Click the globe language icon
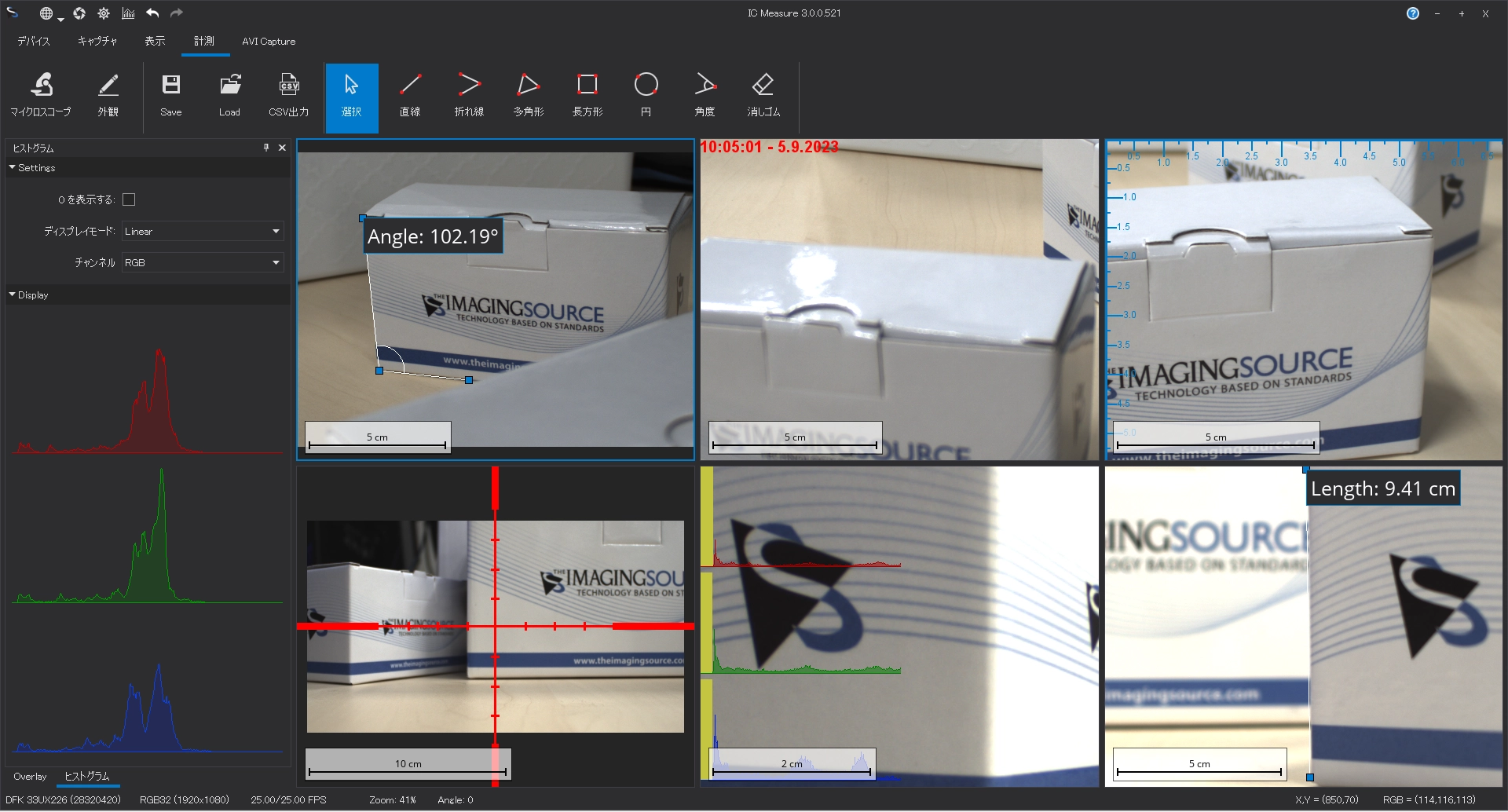Image resolution: width=1508 pixels, height=812 pixels. (46, 13)
